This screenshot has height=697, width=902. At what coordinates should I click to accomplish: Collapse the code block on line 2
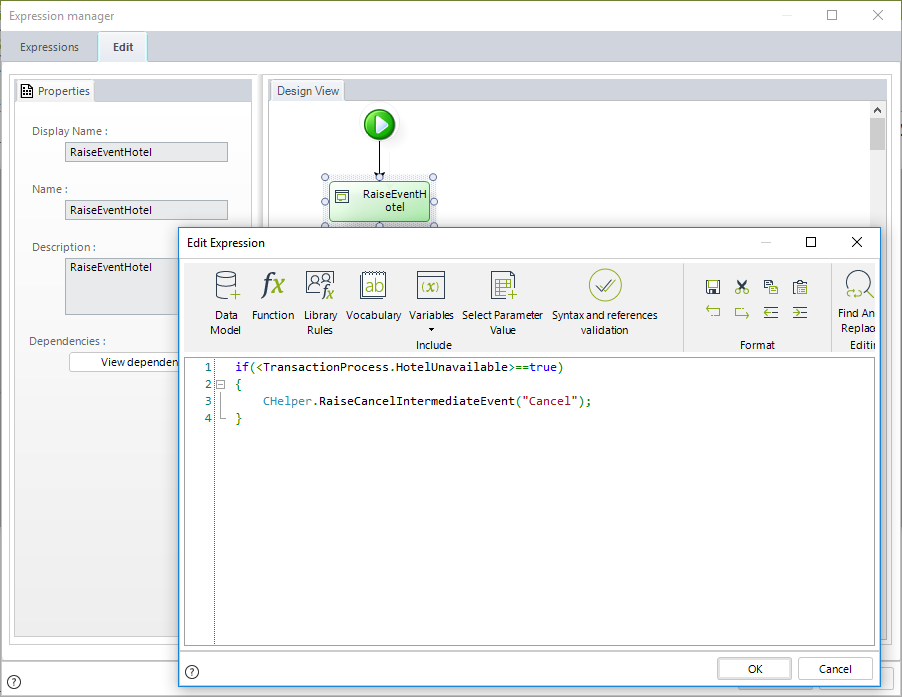click(220, 384)
